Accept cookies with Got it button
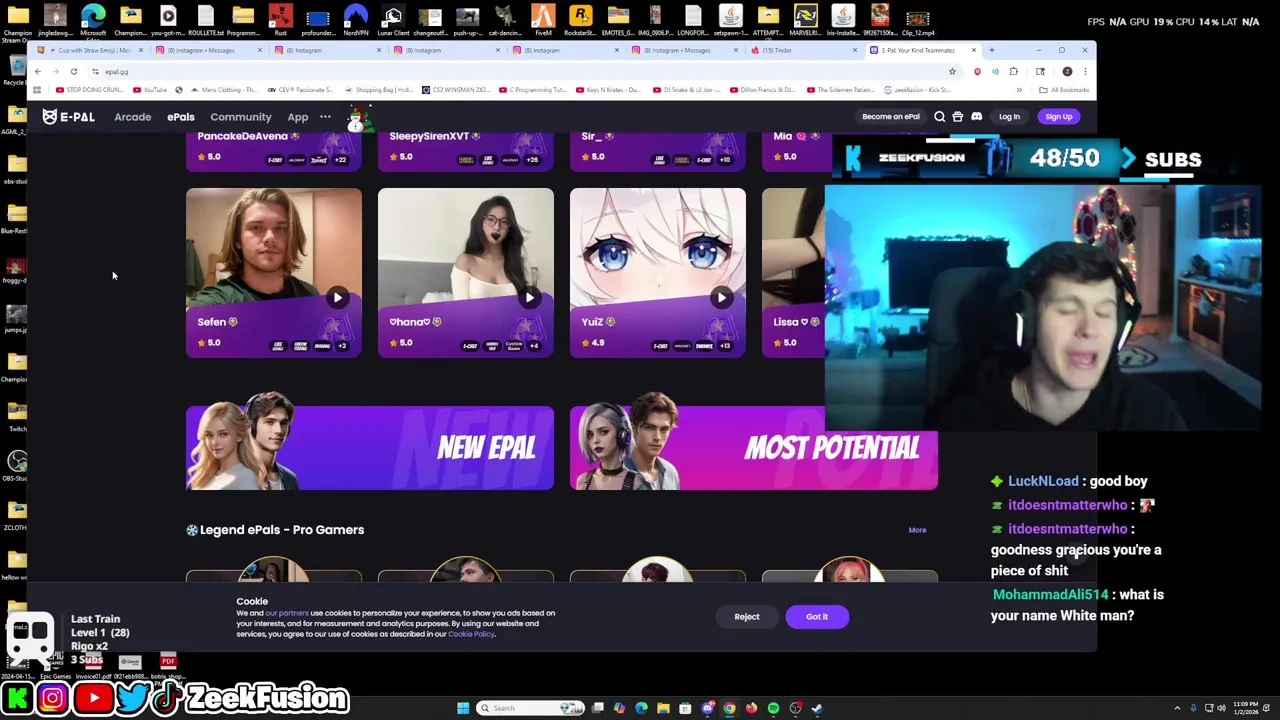This screenshot has width=1280, height=720. coord(816,617)
